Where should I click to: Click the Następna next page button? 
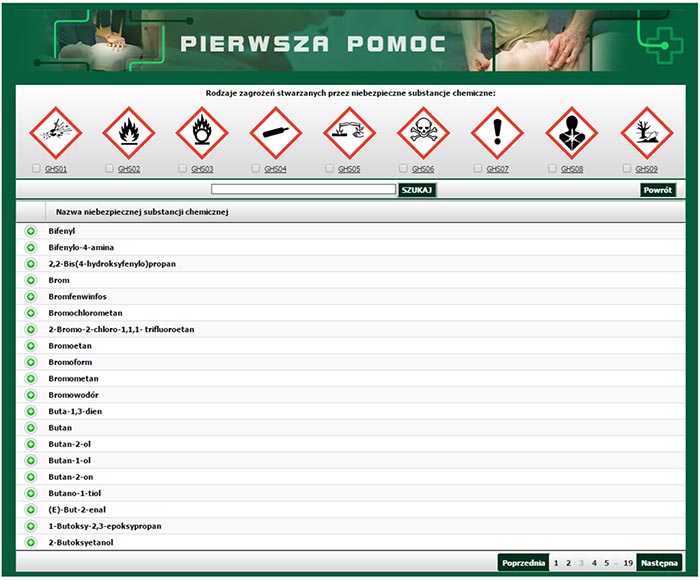[659, 563]
